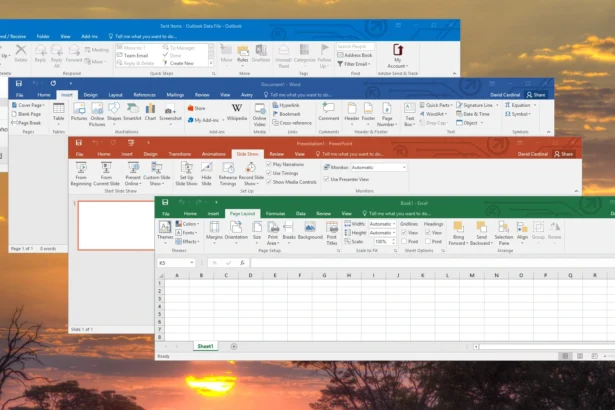
Task: Toggle Use Presenter View checkbox
Action: [326, 179]
